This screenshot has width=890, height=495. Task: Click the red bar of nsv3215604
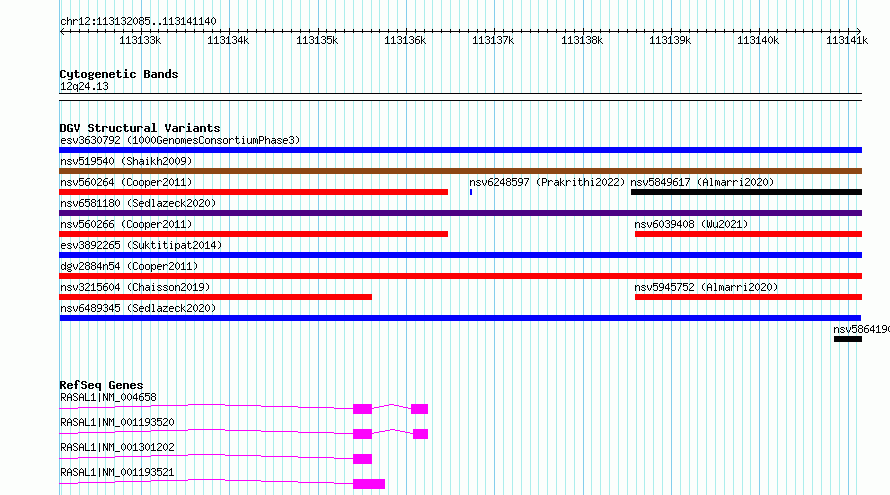tap(215, 297)
